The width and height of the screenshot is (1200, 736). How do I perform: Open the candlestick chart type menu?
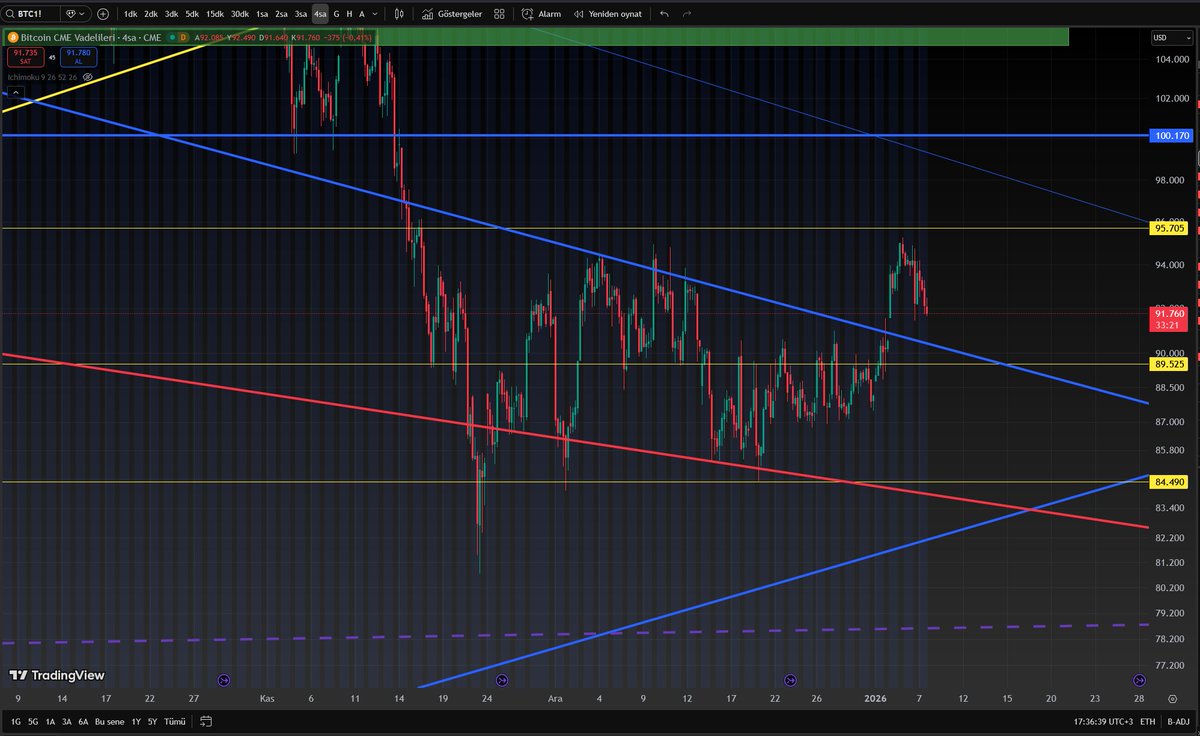[x=400, y=14]
